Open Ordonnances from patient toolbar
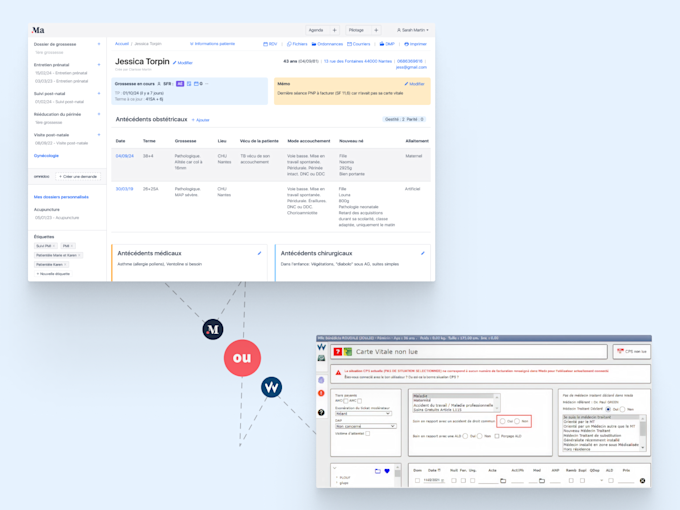Viewport: 680px width, 510px height. coord(327,44)
